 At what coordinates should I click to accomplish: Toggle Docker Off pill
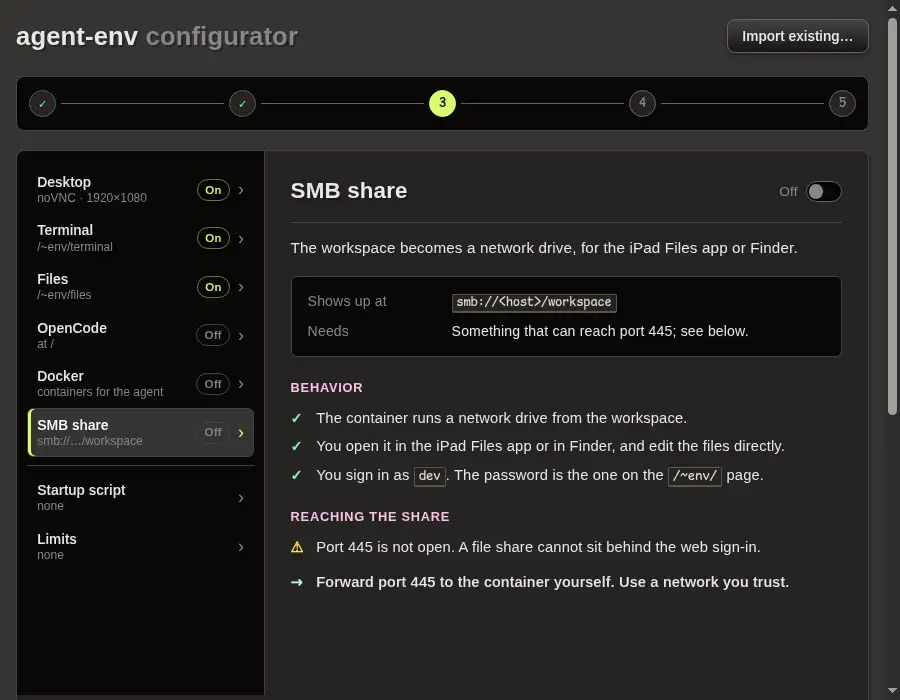pyautogui.click(x=213, y=384)
